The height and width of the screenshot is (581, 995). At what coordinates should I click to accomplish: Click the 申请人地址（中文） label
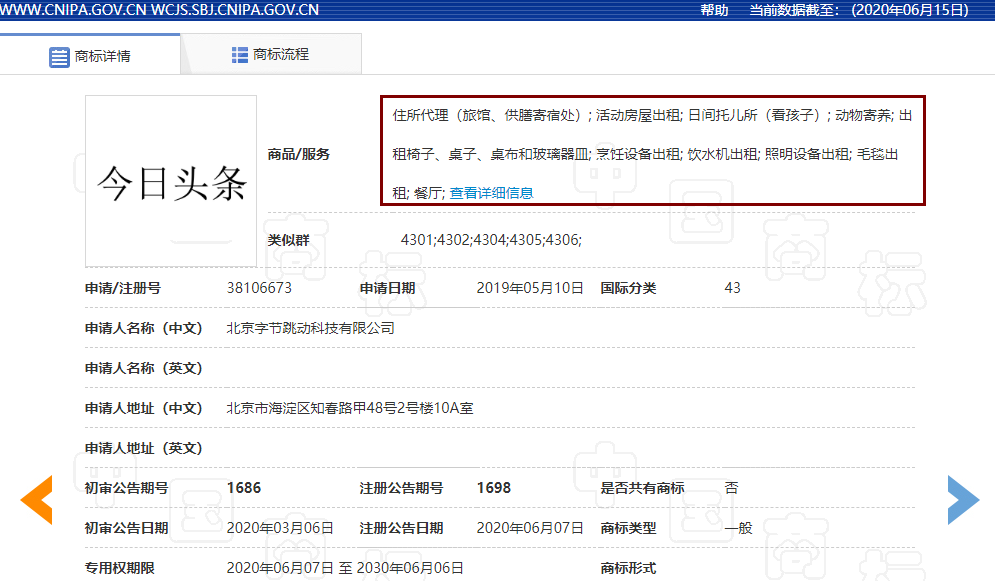[143, 408]
